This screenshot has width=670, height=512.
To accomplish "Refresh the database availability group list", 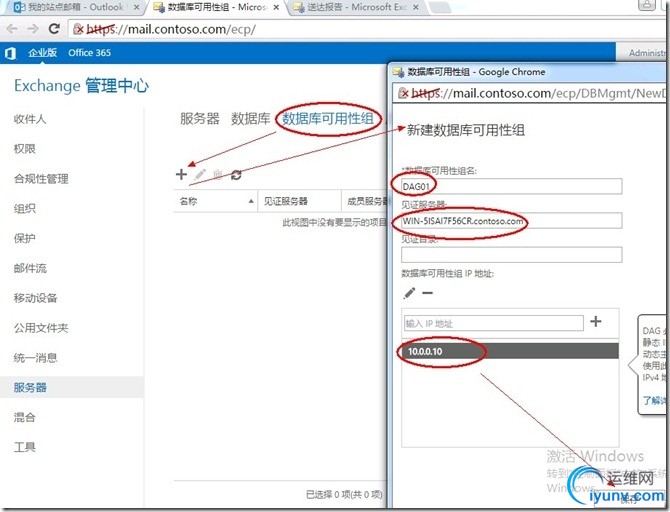I will pos(236,174).
